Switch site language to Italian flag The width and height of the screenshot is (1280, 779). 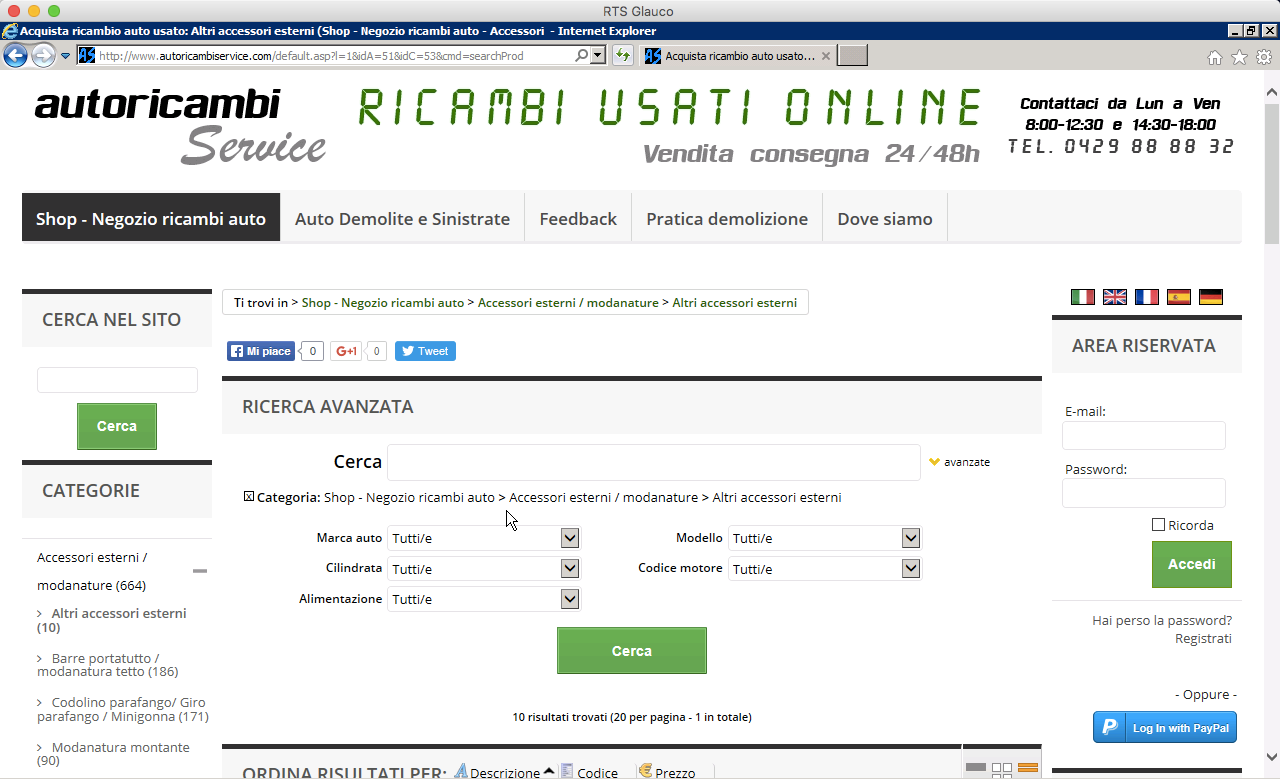pos(1083,297)
